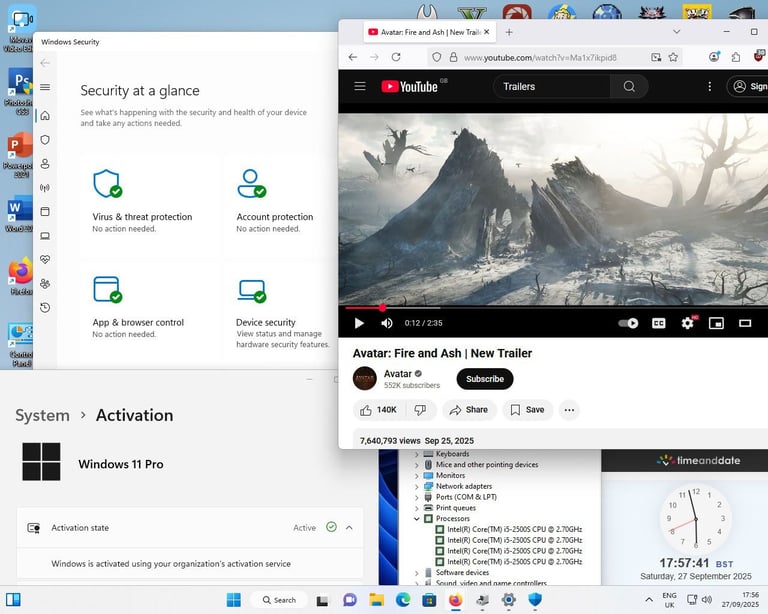Show hidden system tray icons
Screen dimensions: 768x614
click(x=649, y=600)
